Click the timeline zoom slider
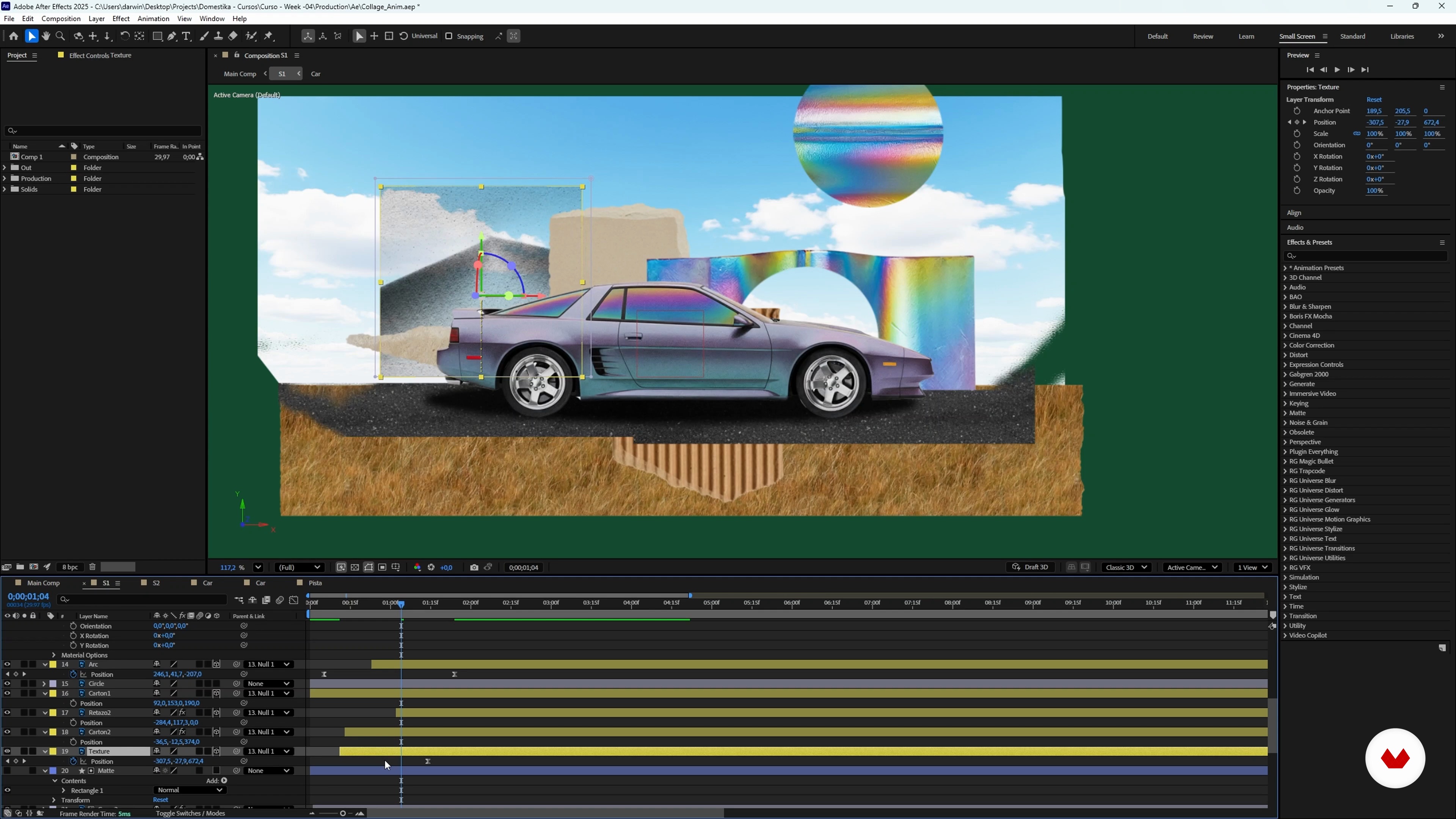The height and width of the screenshot is (819, 1456). 342,813
